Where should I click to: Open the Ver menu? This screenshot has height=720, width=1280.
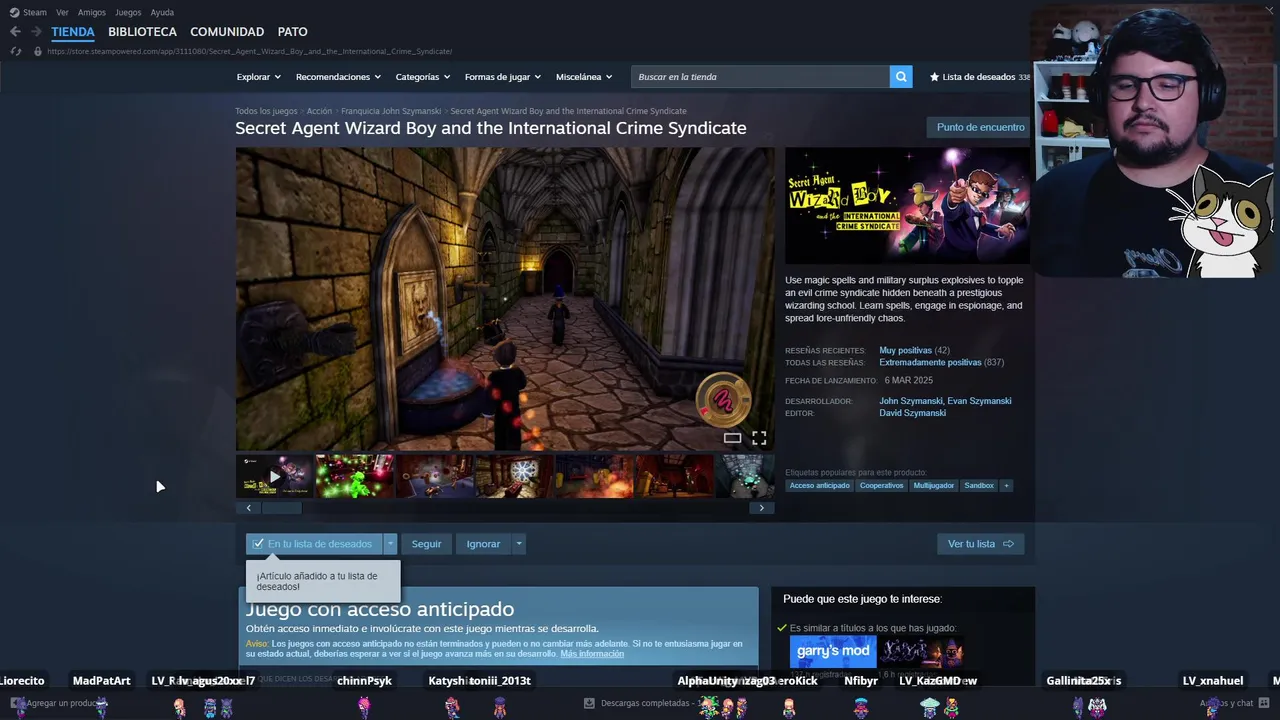(62, 13)
